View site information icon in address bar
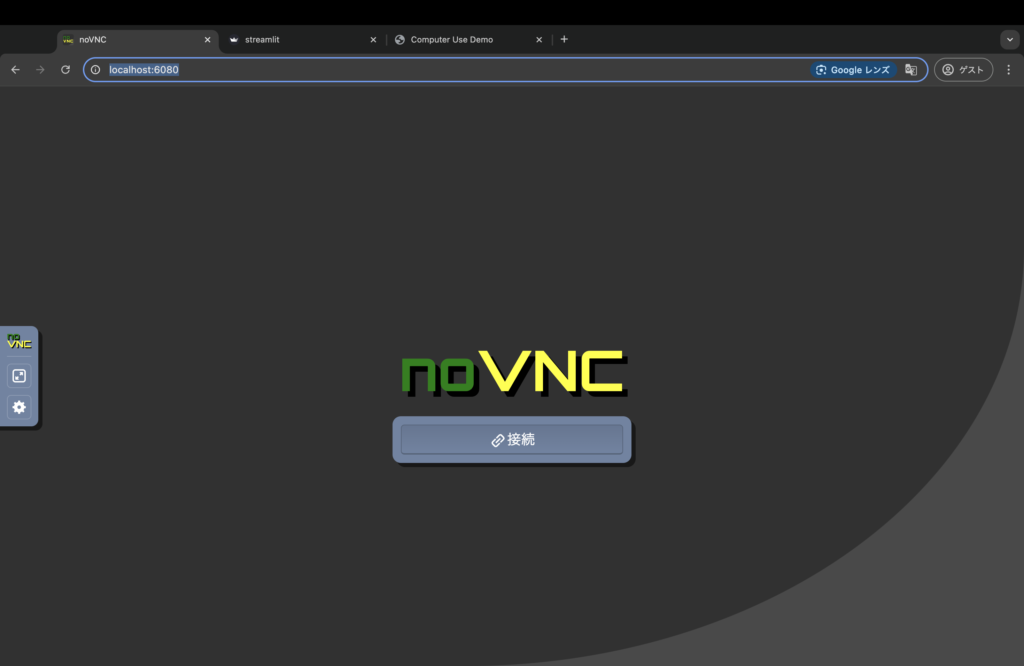1024x666 pixels. pyautogui.click(x=95, y=70)
